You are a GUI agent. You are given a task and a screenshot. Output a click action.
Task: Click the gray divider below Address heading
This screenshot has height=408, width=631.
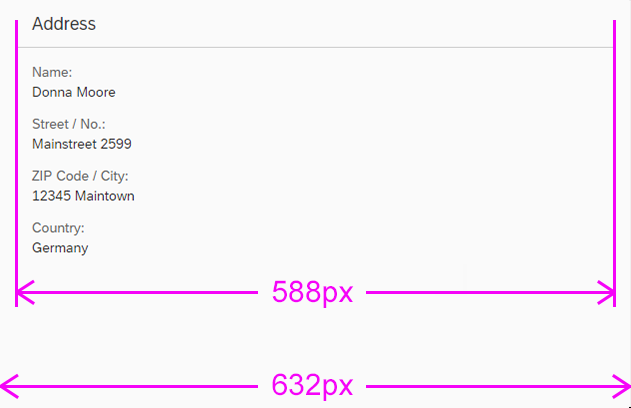315,47
